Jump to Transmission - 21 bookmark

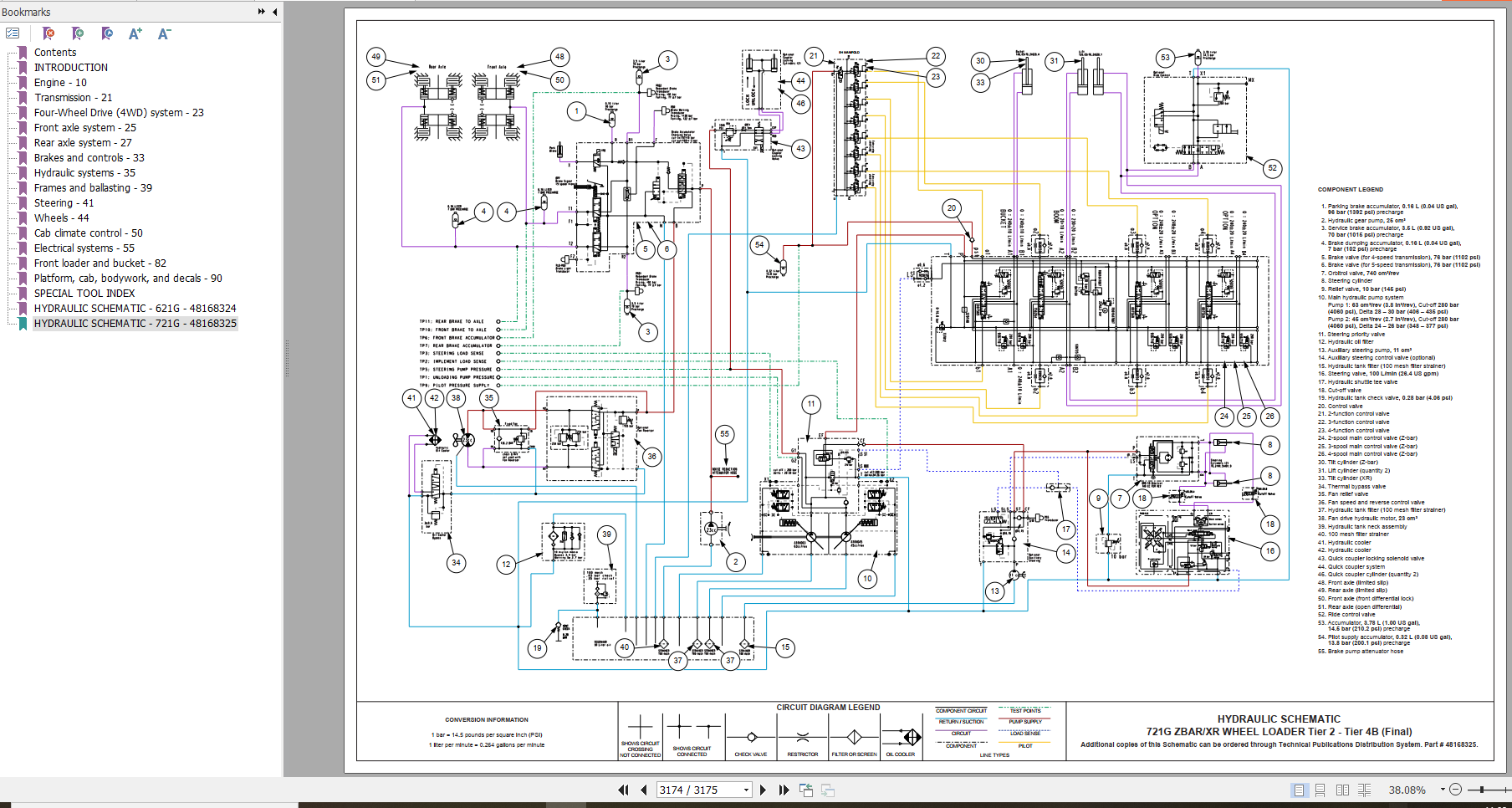73,98
